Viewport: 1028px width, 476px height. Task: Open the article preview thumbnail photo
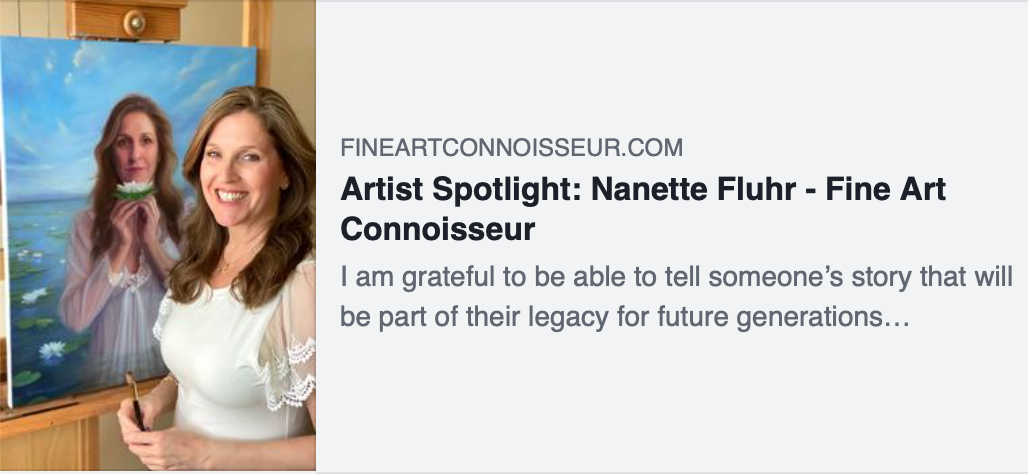point(157,236)
